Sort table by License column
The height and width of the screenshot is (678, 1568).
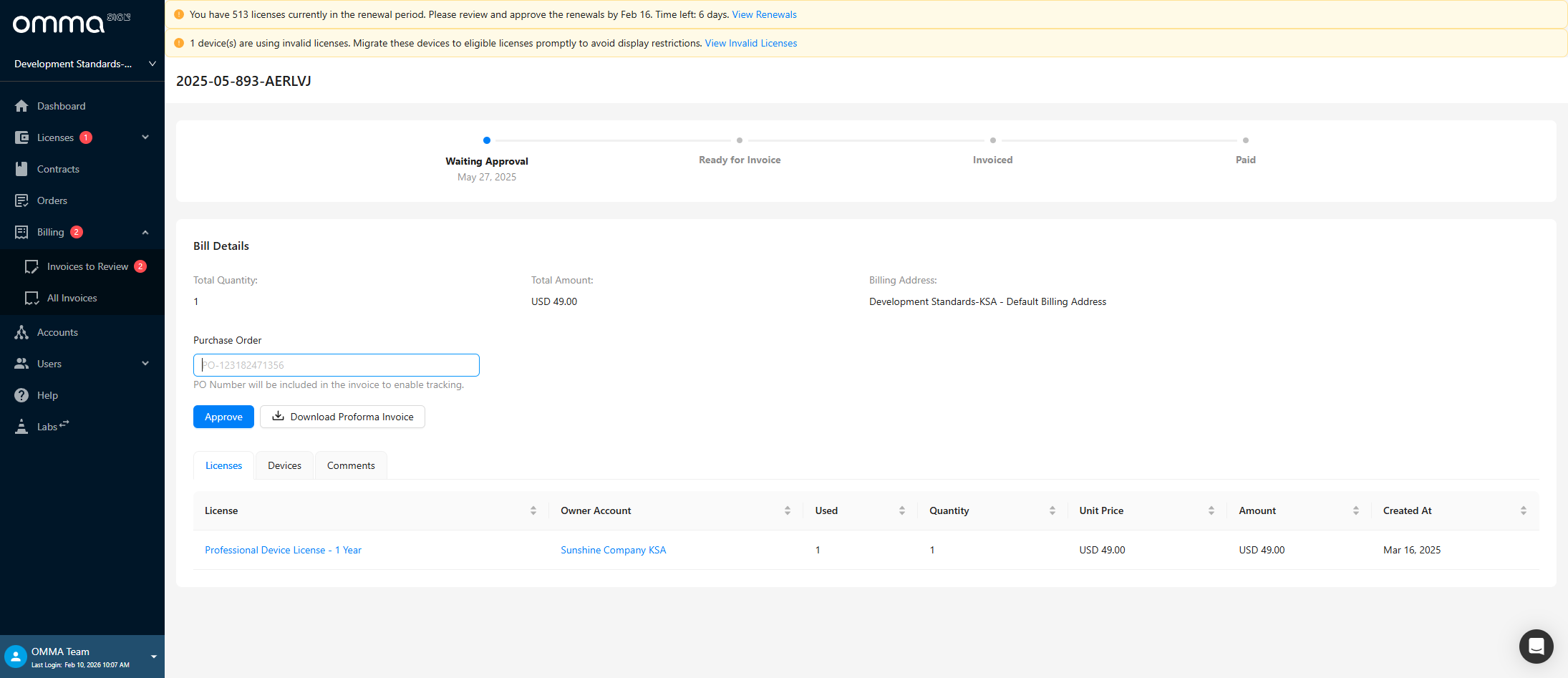click(533, 510)
